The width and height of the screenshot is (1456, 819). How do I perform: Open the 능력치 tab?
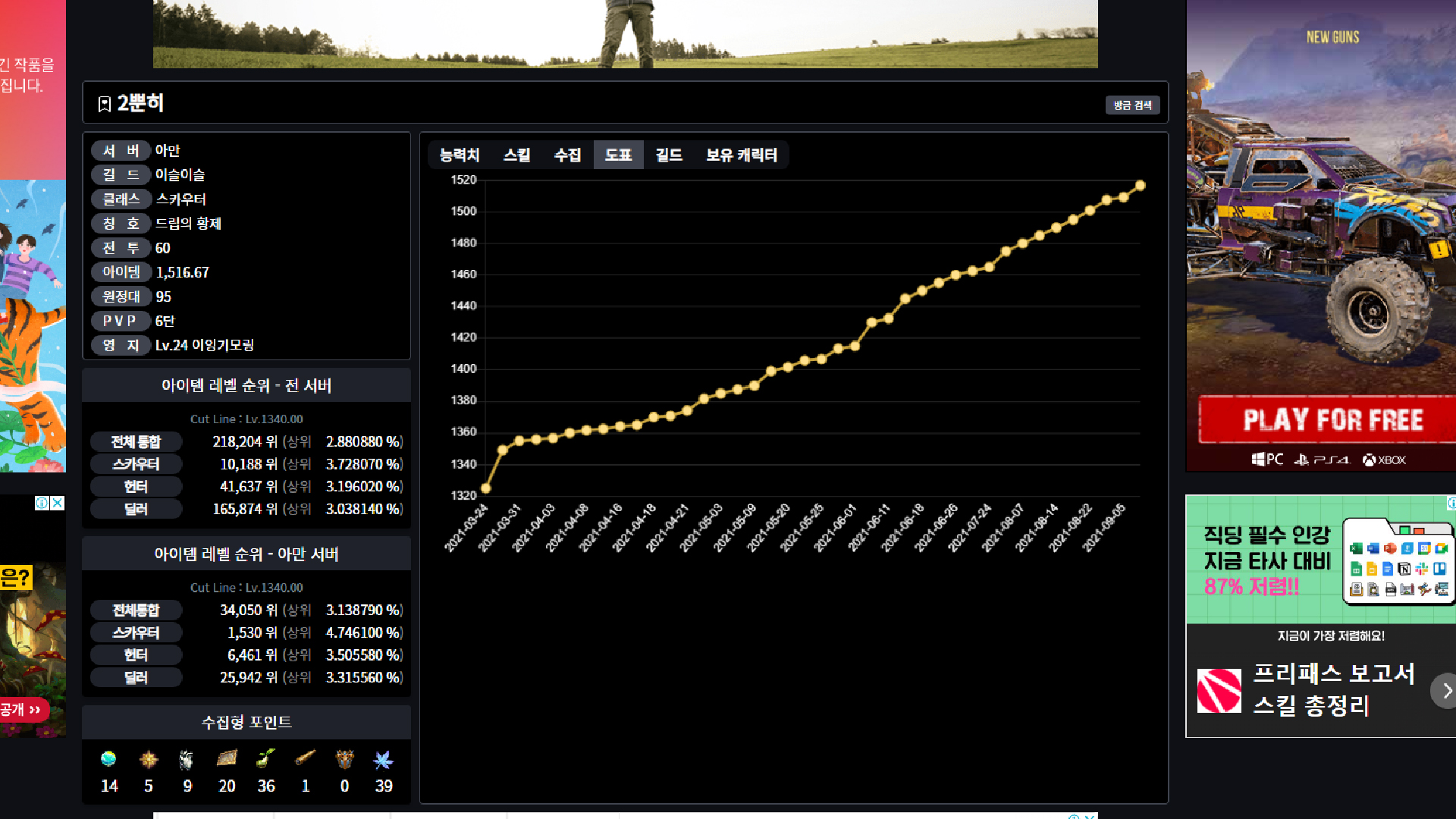(x=460, y=155)
